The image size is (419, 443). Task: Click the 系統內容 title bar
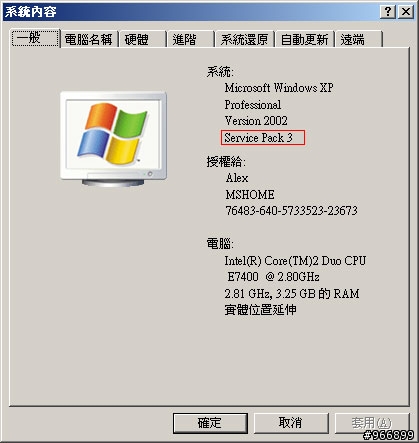tap(190, 12)
